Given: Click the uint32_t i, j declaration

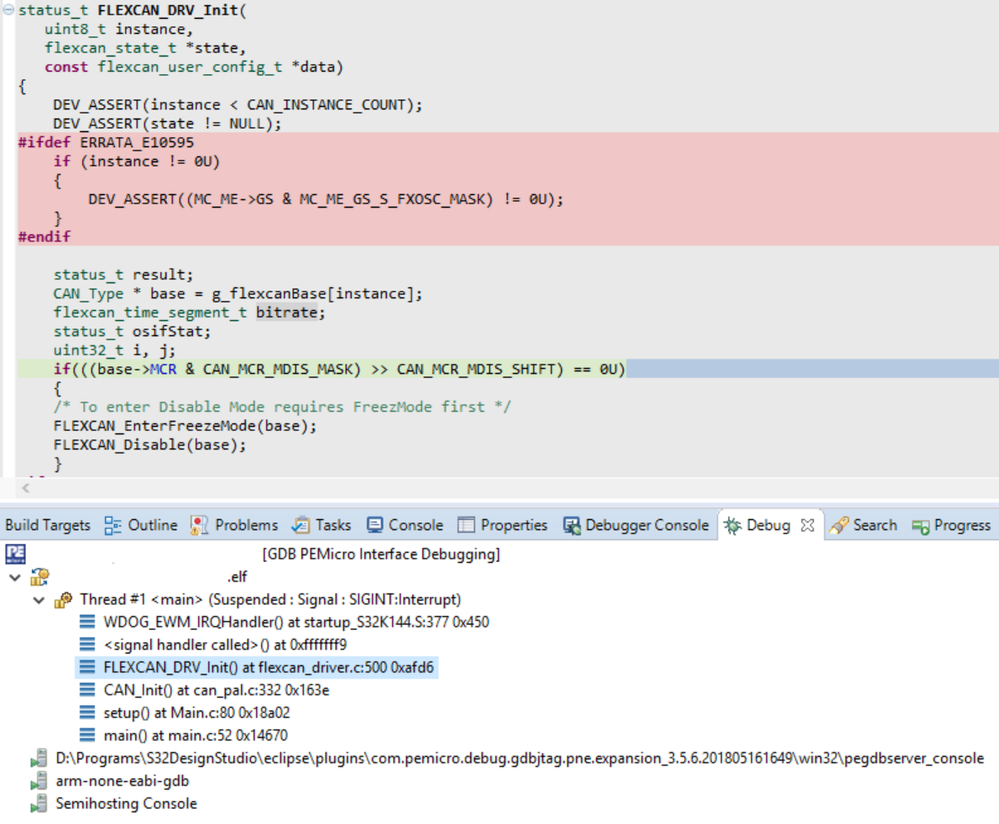Looking at the screenshot, I should (115, 351).
